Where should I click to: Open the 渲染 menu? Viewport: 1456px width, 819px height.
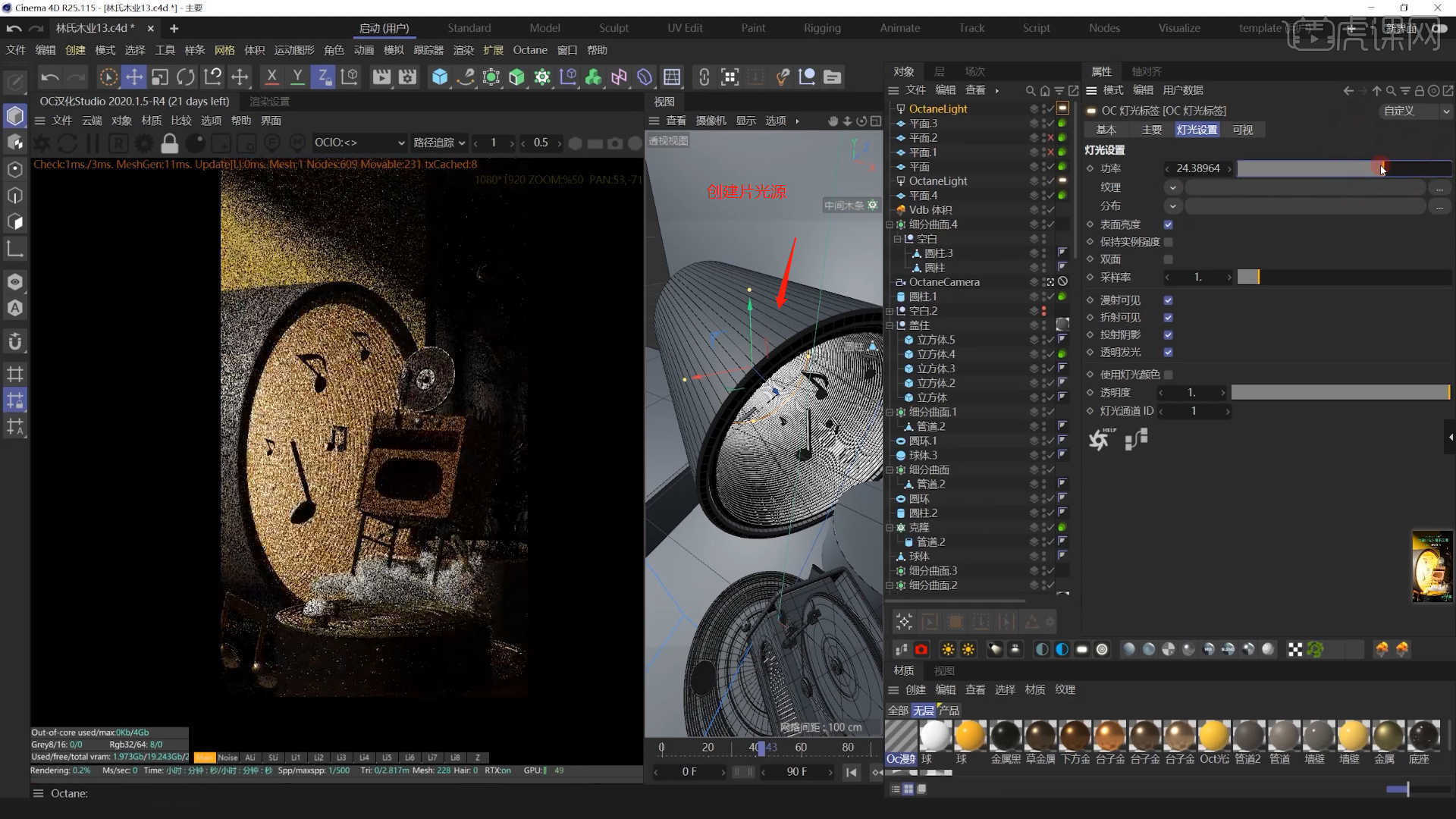(x=463, y=50)
